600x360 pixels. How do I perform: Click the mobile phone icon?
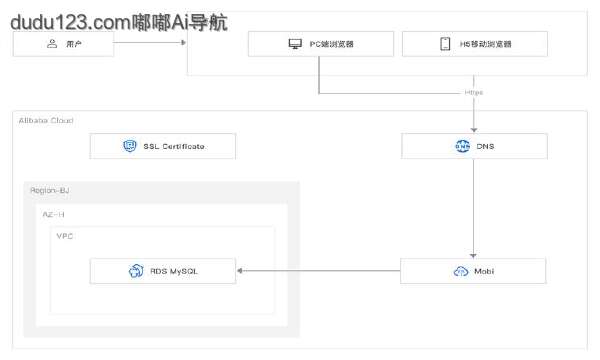(445, 44)
